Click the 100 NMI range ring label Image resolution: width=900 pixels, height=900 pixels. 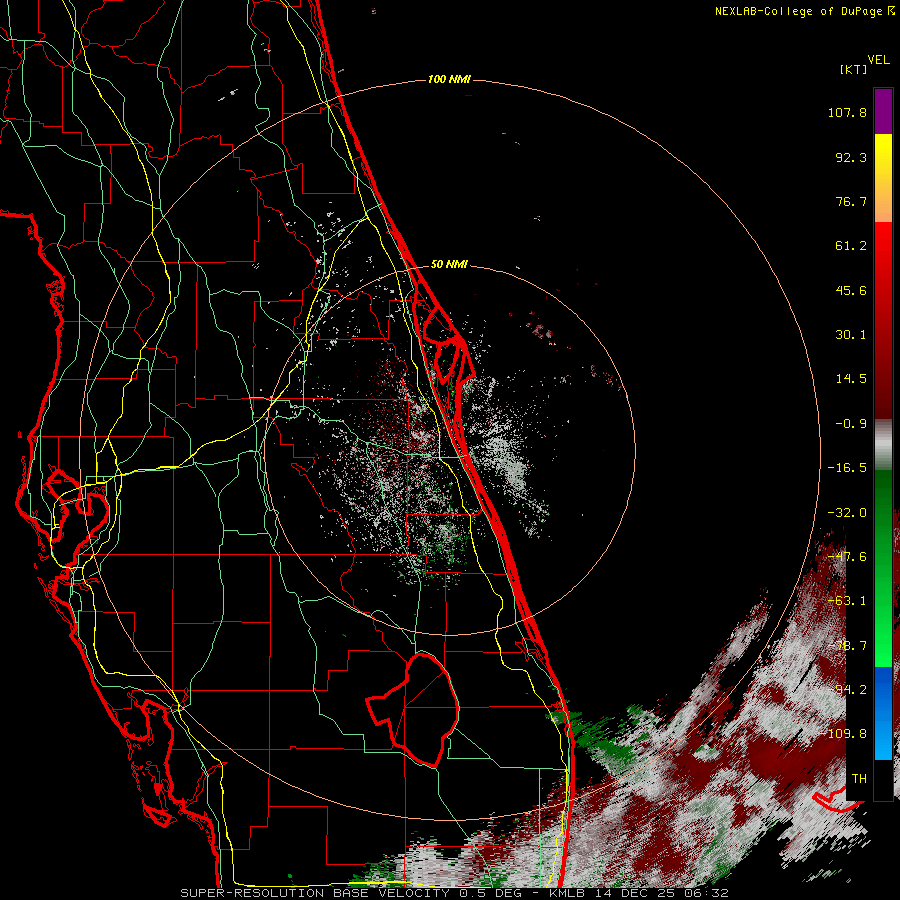[449, 79]
